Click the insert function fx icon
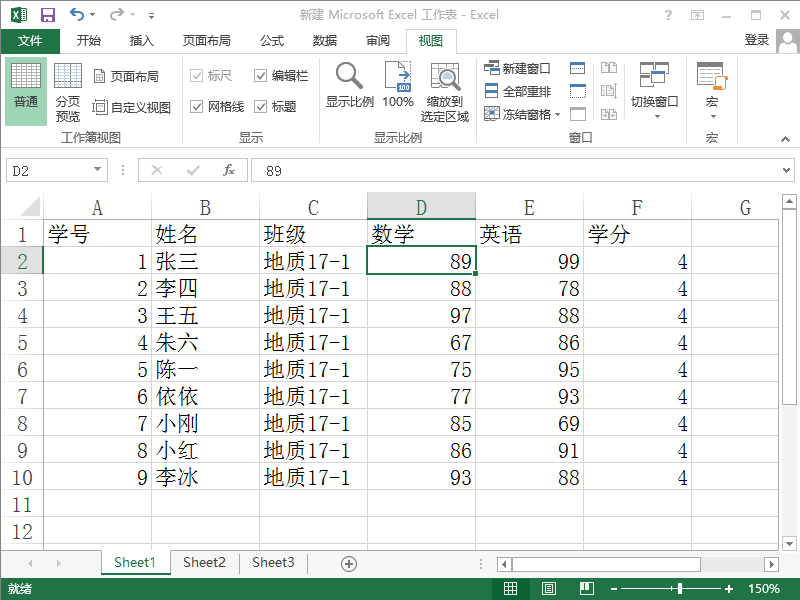The height and width of the screenshot is (600, 800). [x=229, y=170]
